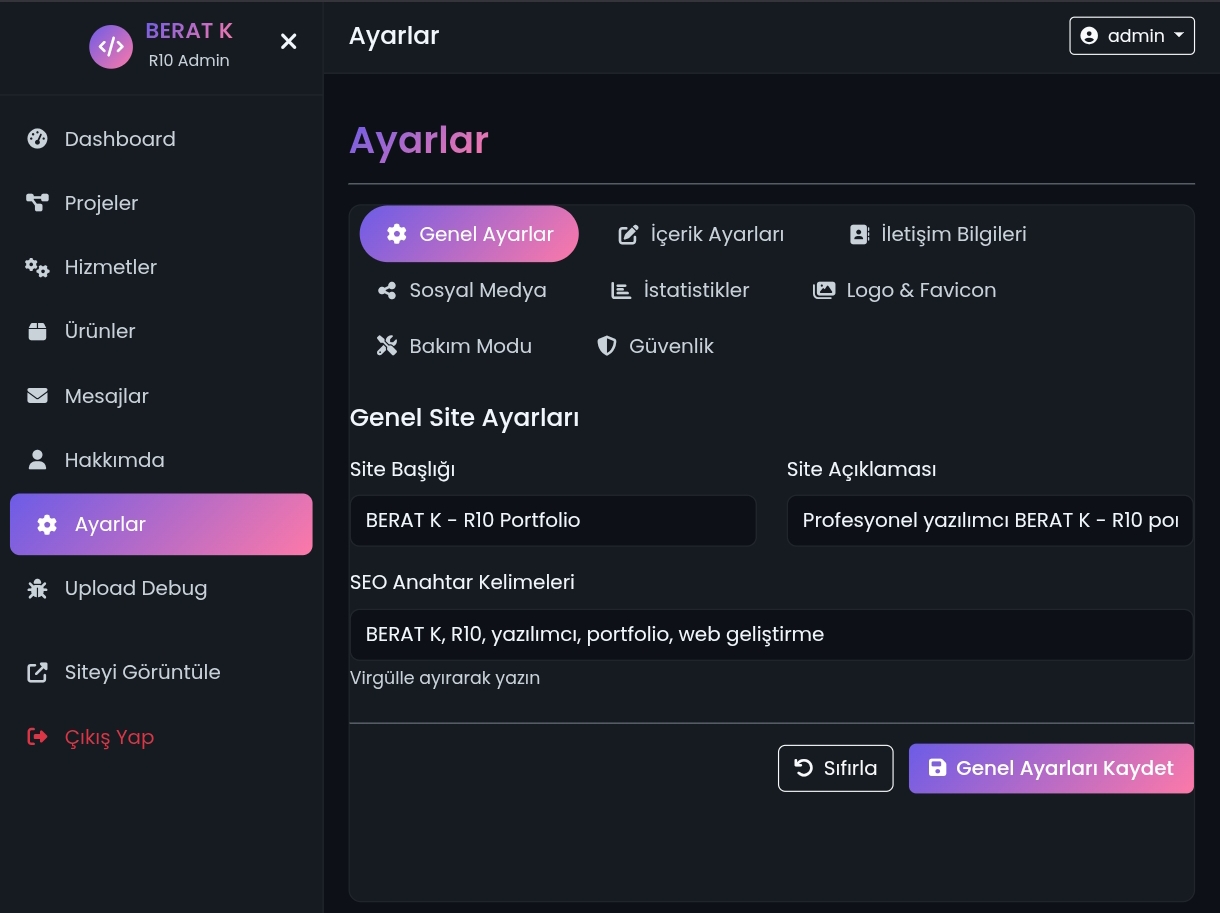Click the SEO Anahtar Kelimeleri label
Screen dimensions: 1220x913
click(462, 582)
